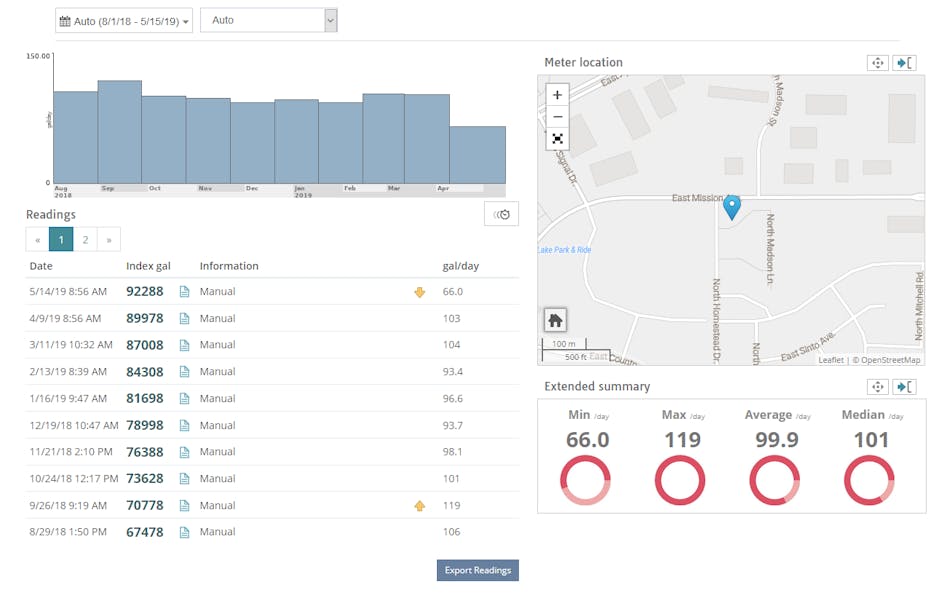Enter fullscreen mode on the map
This screenshot has height=606, width=950.
[557, 139]
